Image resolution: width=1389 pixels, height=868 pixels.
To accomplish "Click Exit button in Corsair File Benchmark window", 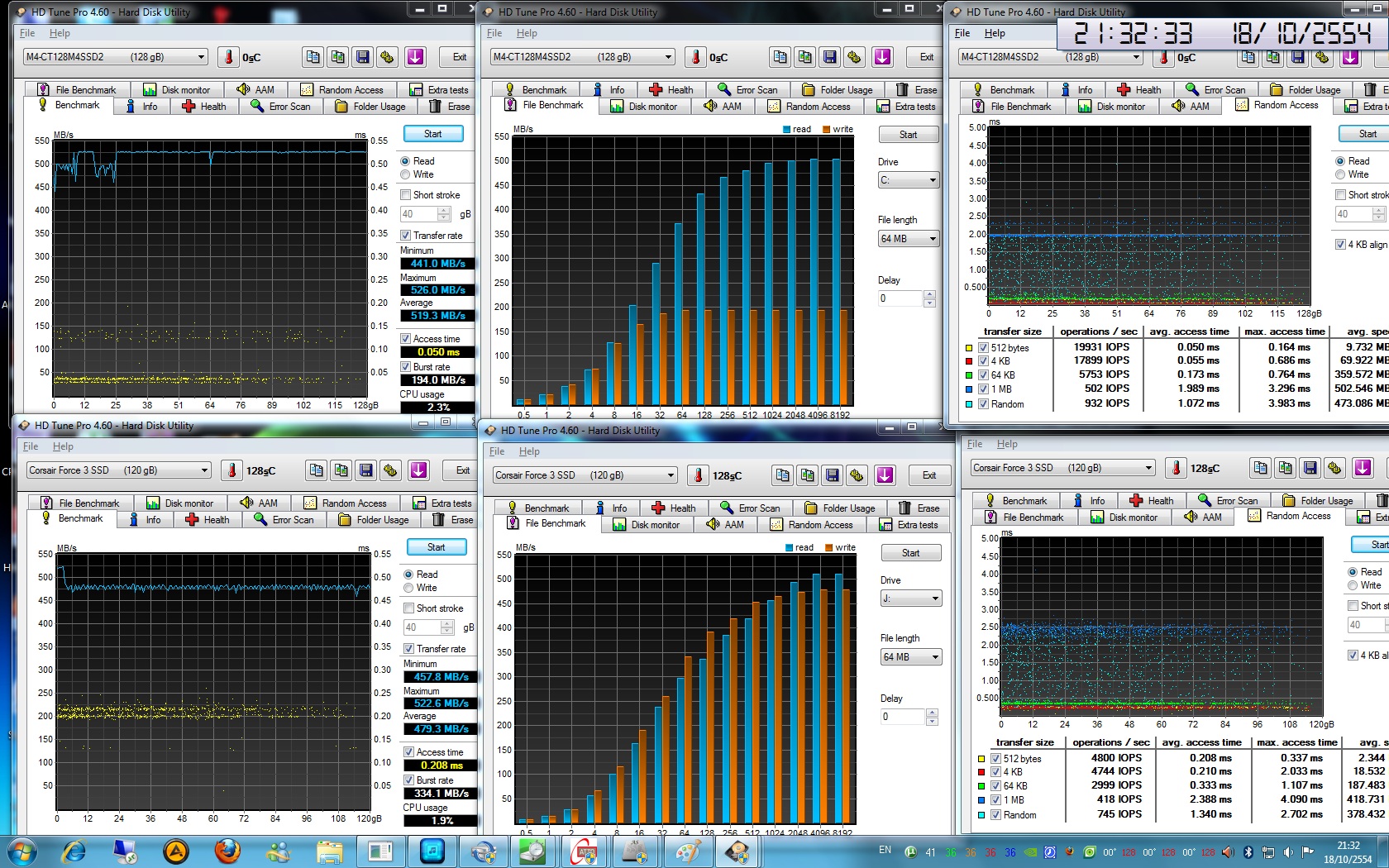I will point(929,475).
